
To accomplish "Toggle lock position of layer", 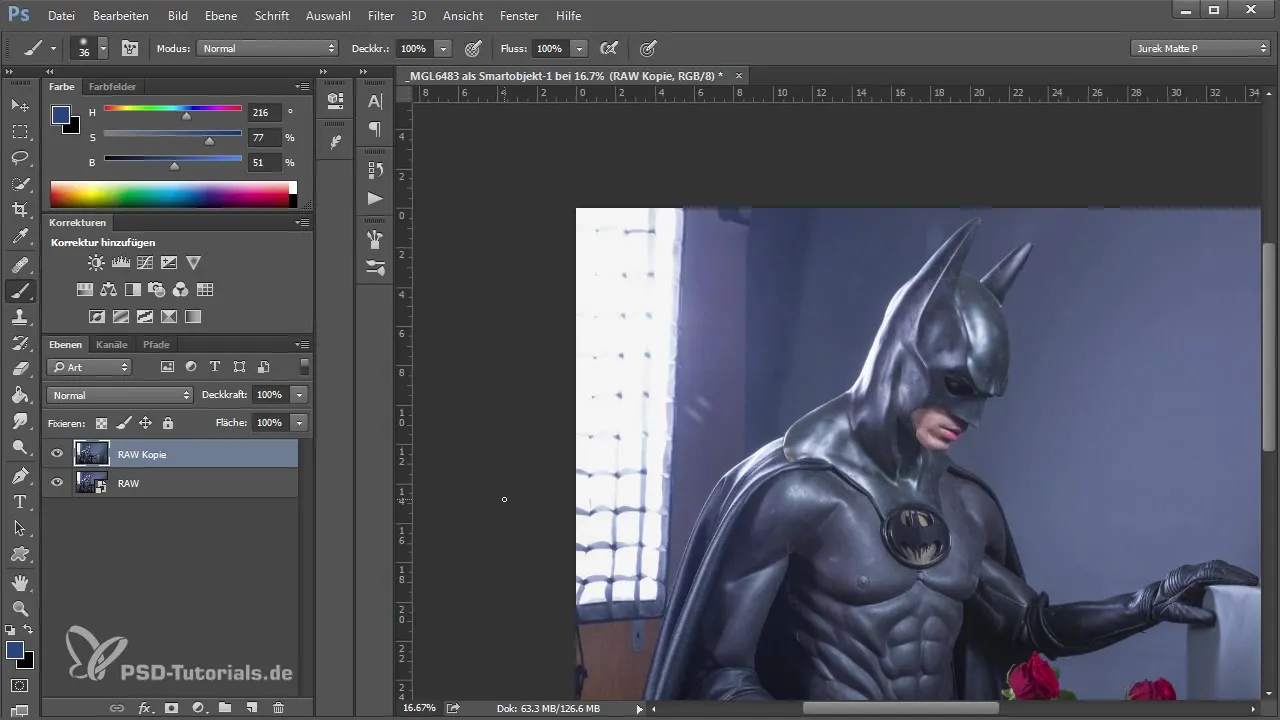I will (146, 423).
